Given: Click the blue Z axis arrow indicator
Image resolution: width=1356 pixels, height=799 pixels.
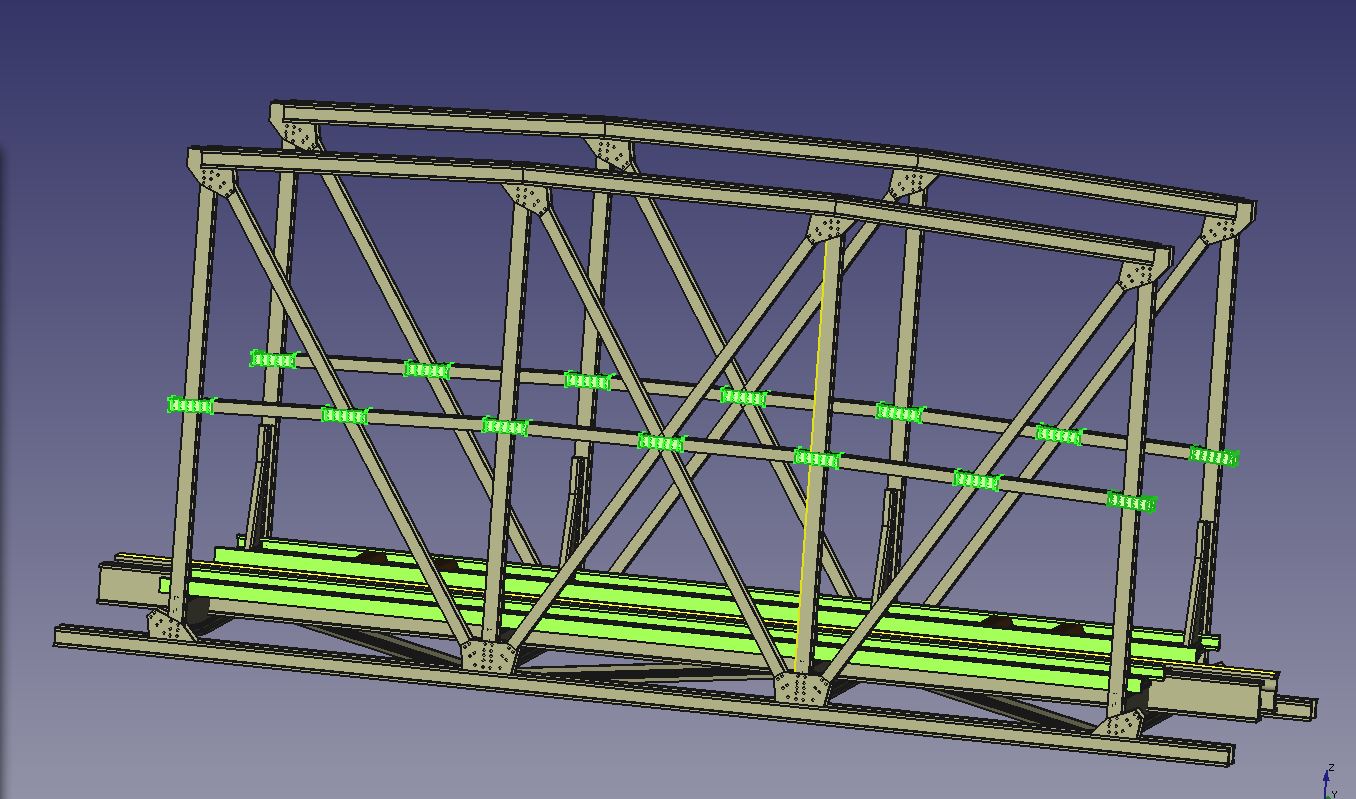Looking at the screenshot, I should pyautogui.click(x=1327, y=776).
